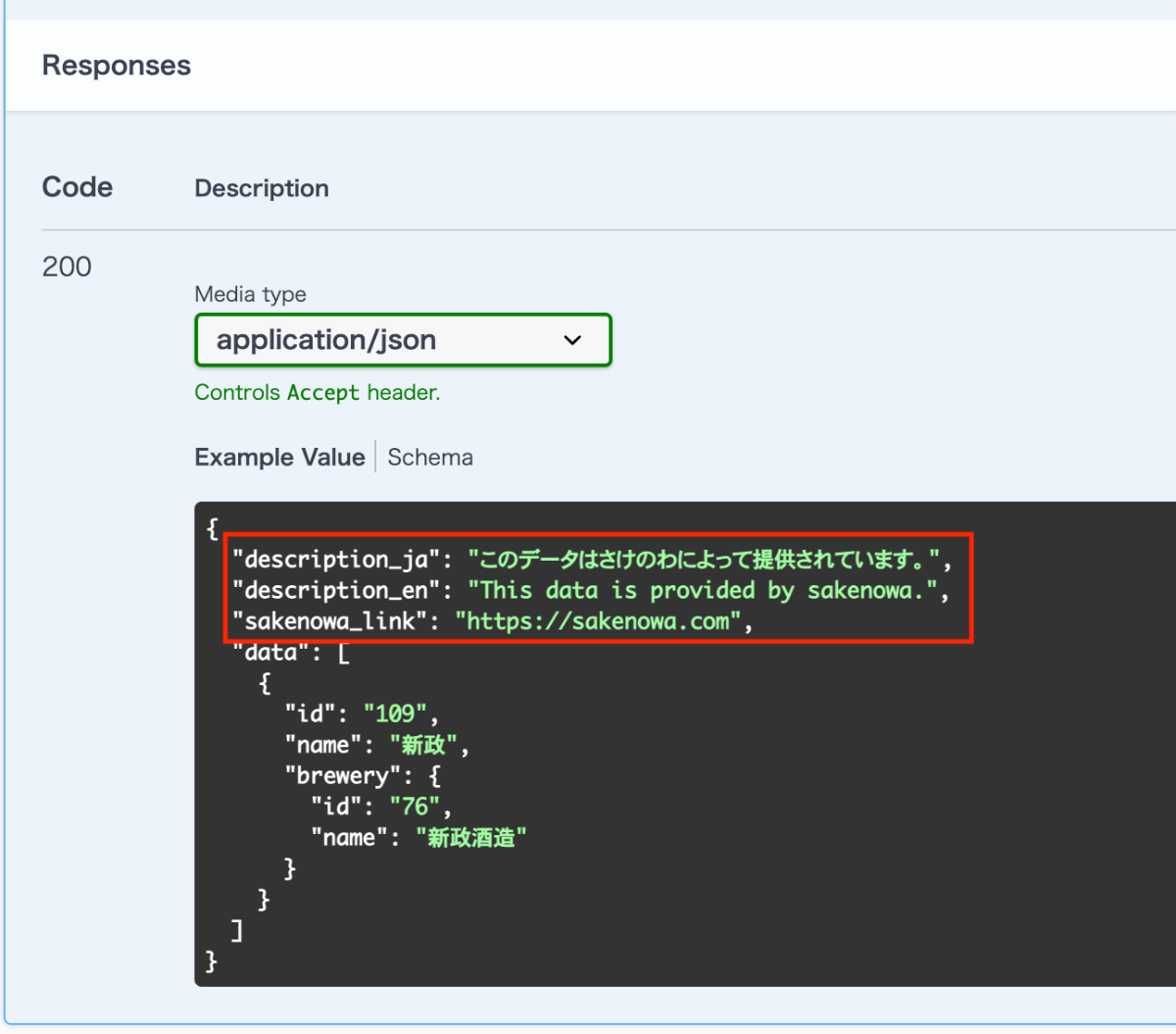Select the Example Value tab

(x=279, y=458)
